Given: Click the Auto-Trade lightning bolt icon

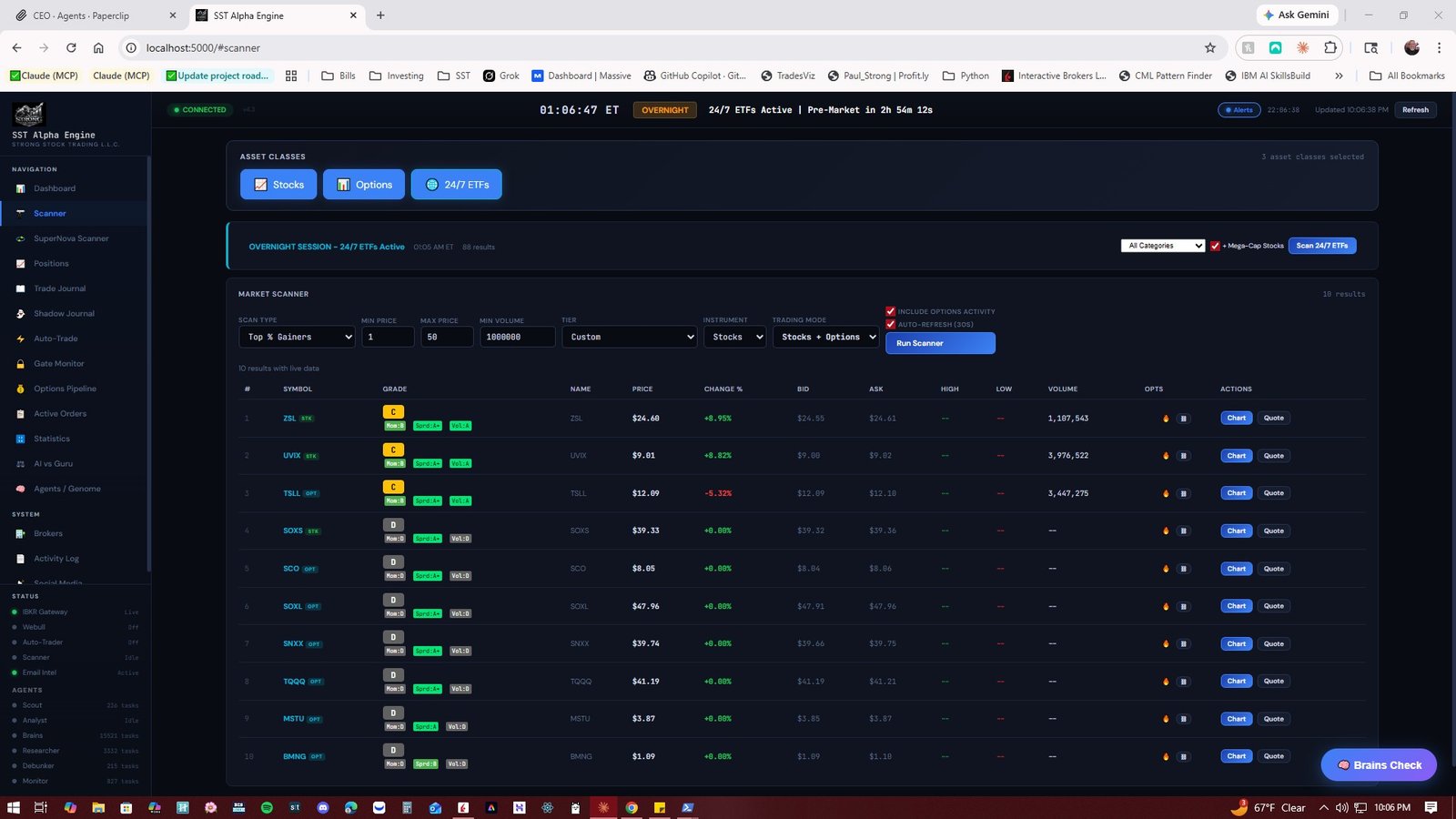Looking at the screenshot, I should click(20, 339).
